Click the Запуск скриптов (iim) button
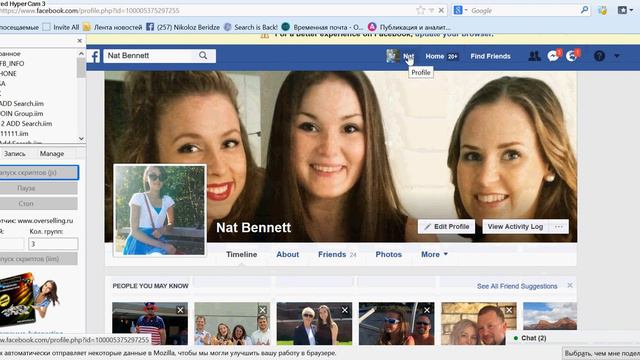 (x=38, y=259)
